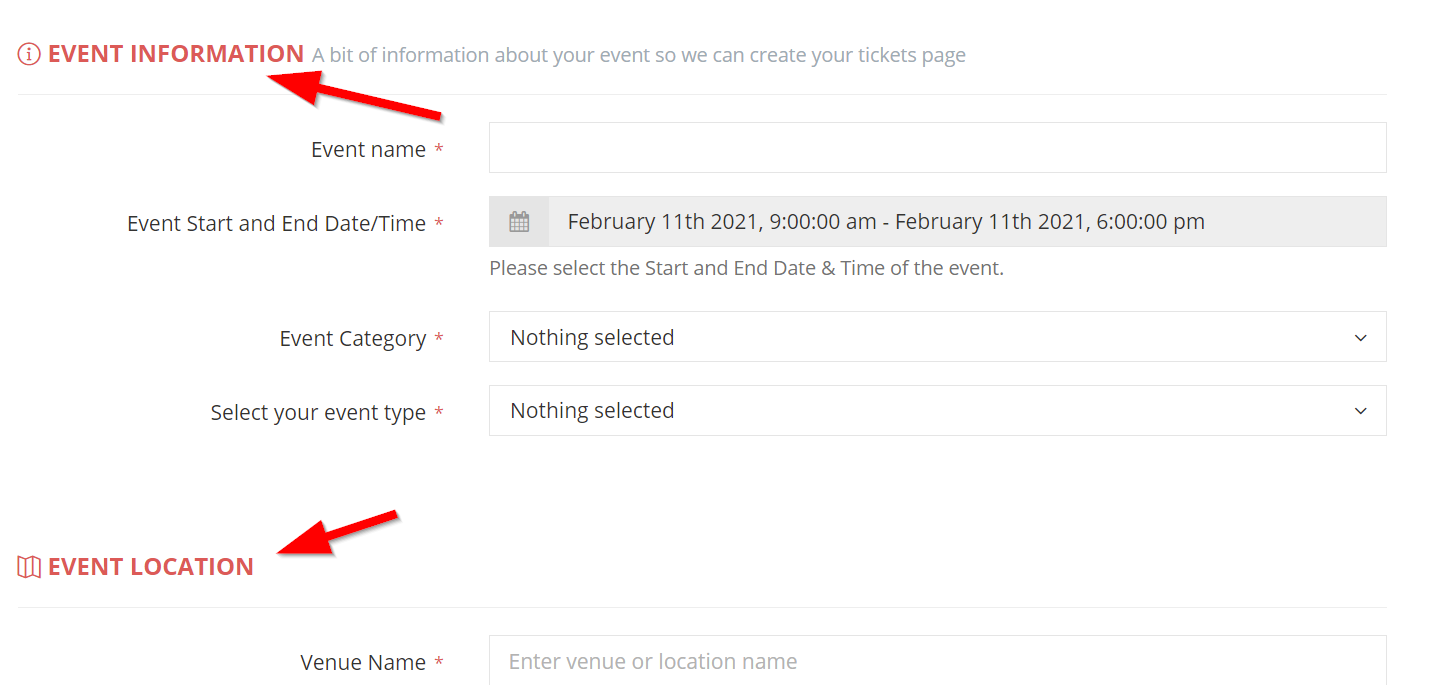Focus the Event name text field
This screenshot has height=685, width=1440.
pyautogui.click(x=936, y=148)
